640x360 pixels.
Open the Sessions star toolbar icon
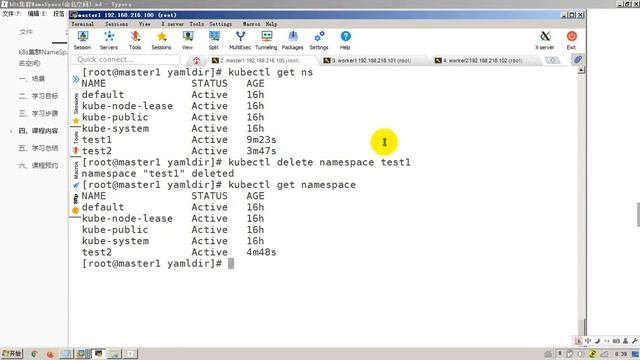pos(161,40)
